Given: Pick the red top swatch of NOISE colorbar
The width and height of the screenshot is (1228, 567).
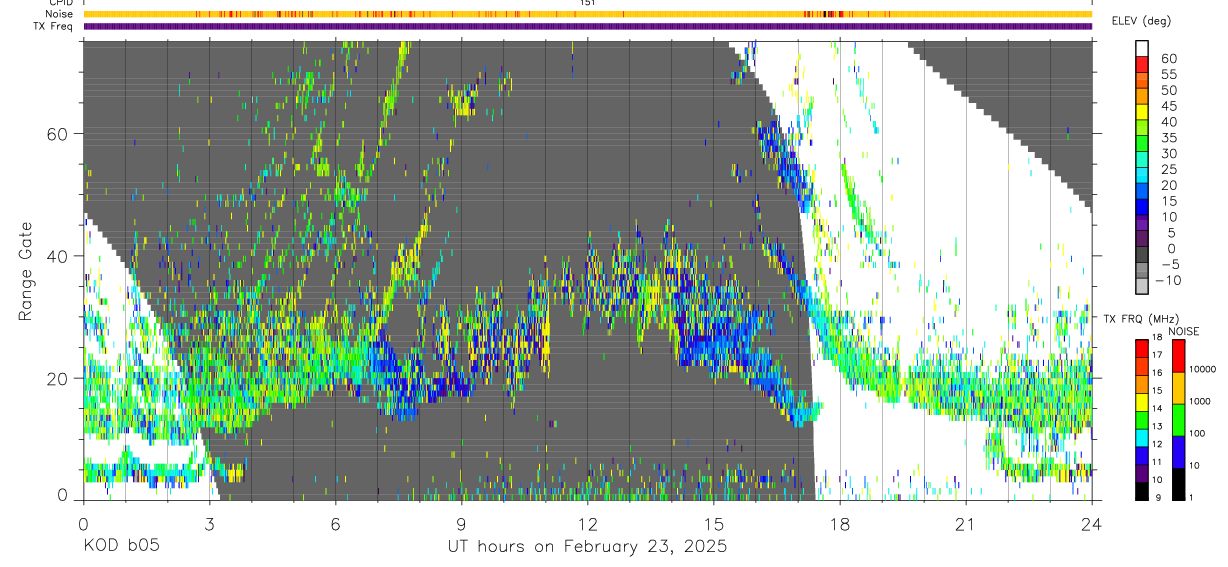Looking at the screenshot, I should (1177, 356).
